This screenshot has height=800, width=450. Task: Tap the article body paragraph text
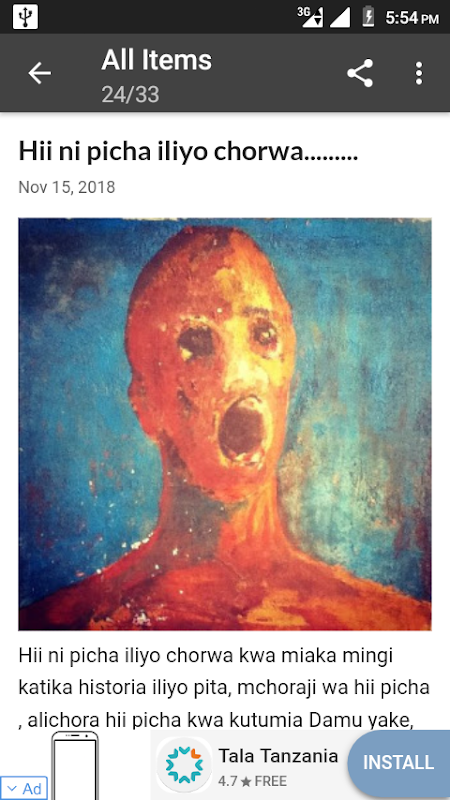(x=224, y=687)
